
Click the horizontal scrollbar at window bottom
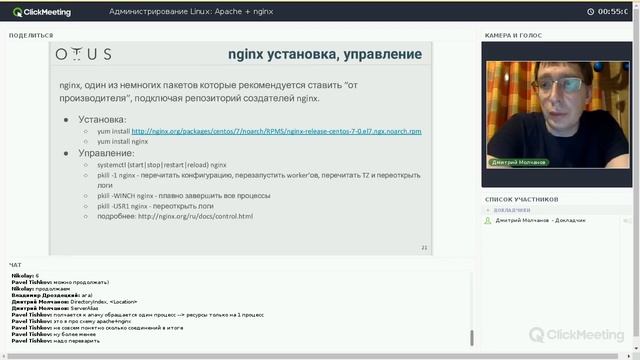click(x=313, y=356)
